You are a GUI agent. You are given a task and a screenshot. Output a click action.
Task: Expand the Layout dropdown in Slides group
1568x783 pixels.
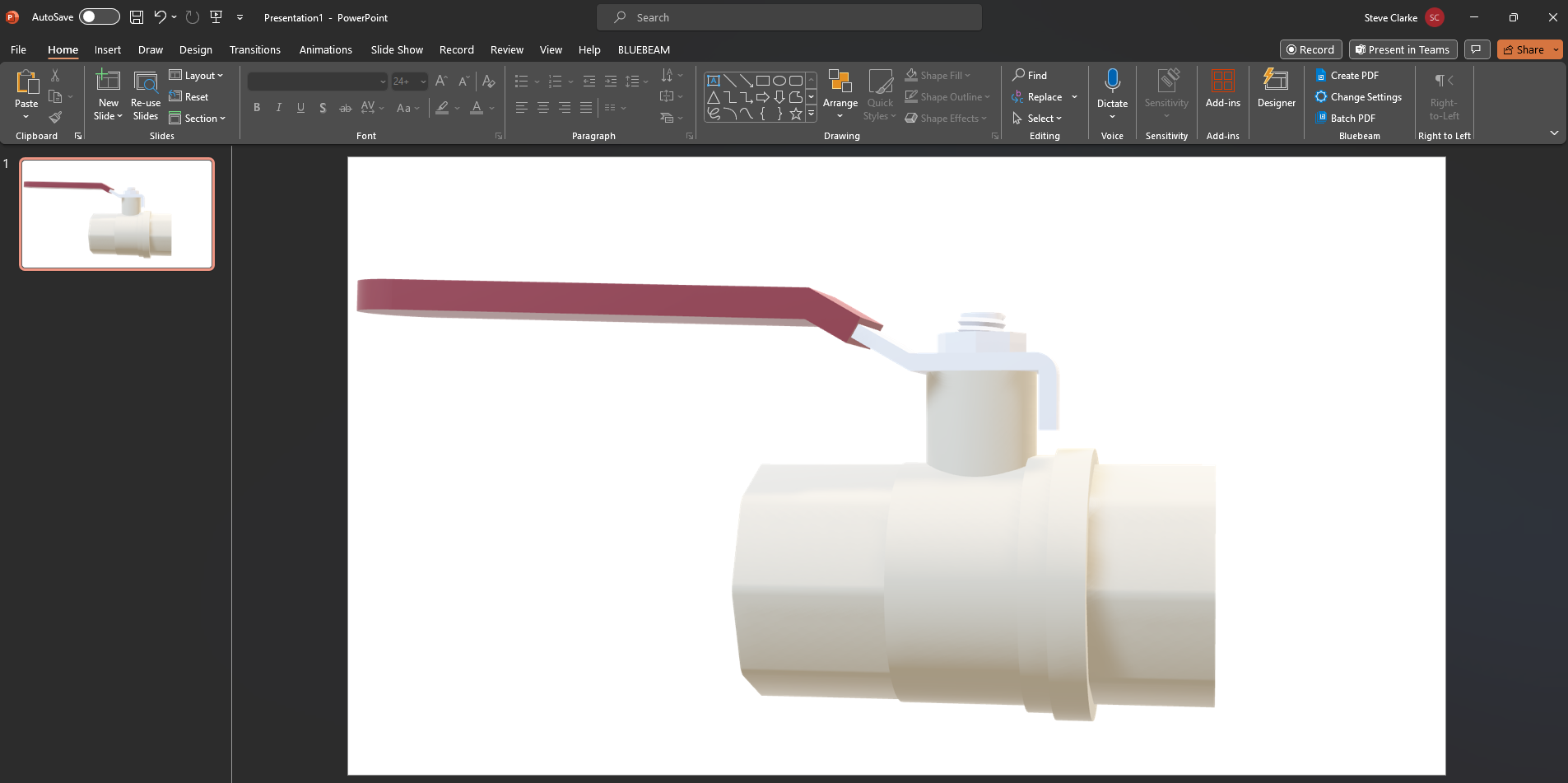197,75
